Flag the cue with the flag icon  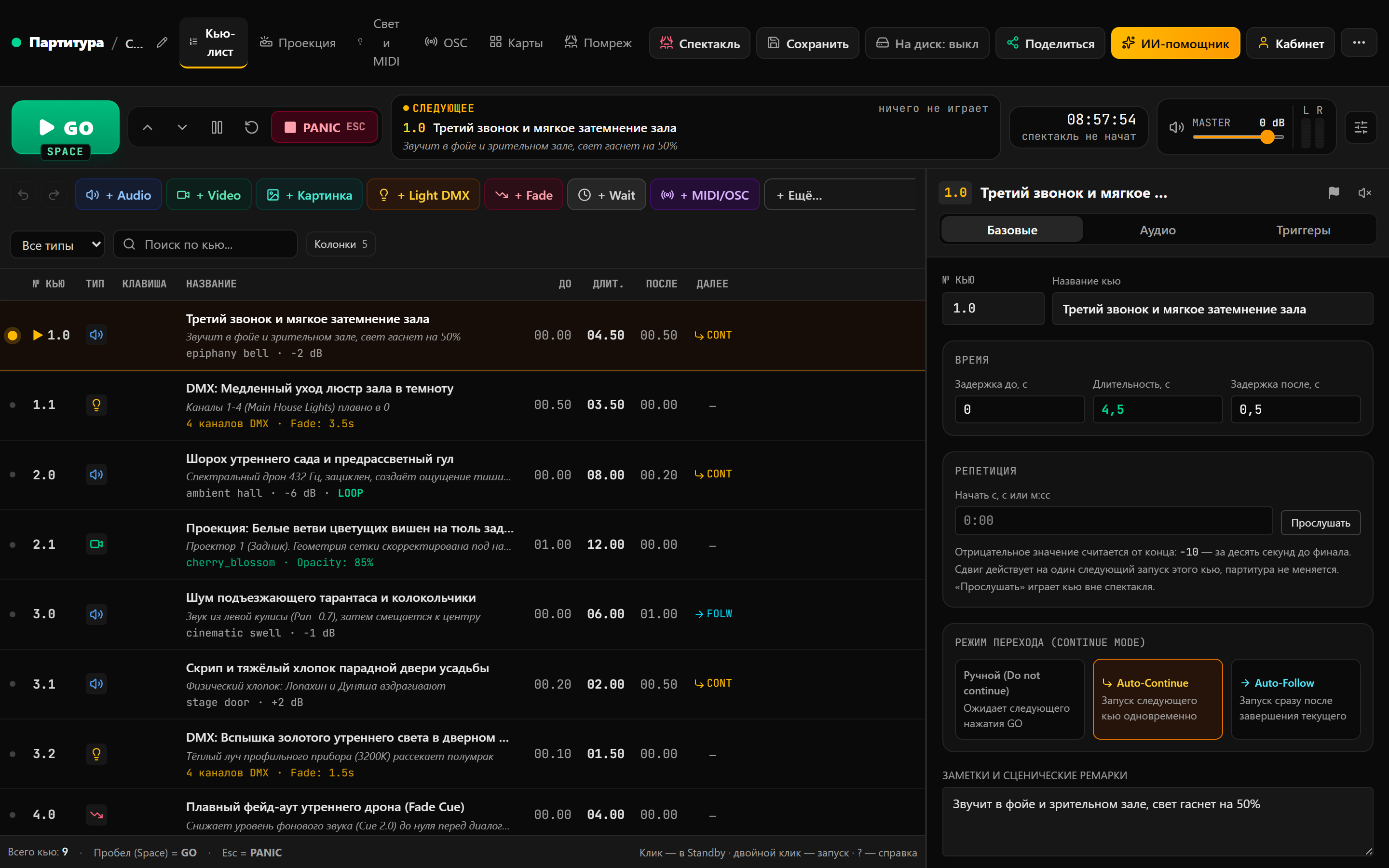click(x=1334, y=193)
